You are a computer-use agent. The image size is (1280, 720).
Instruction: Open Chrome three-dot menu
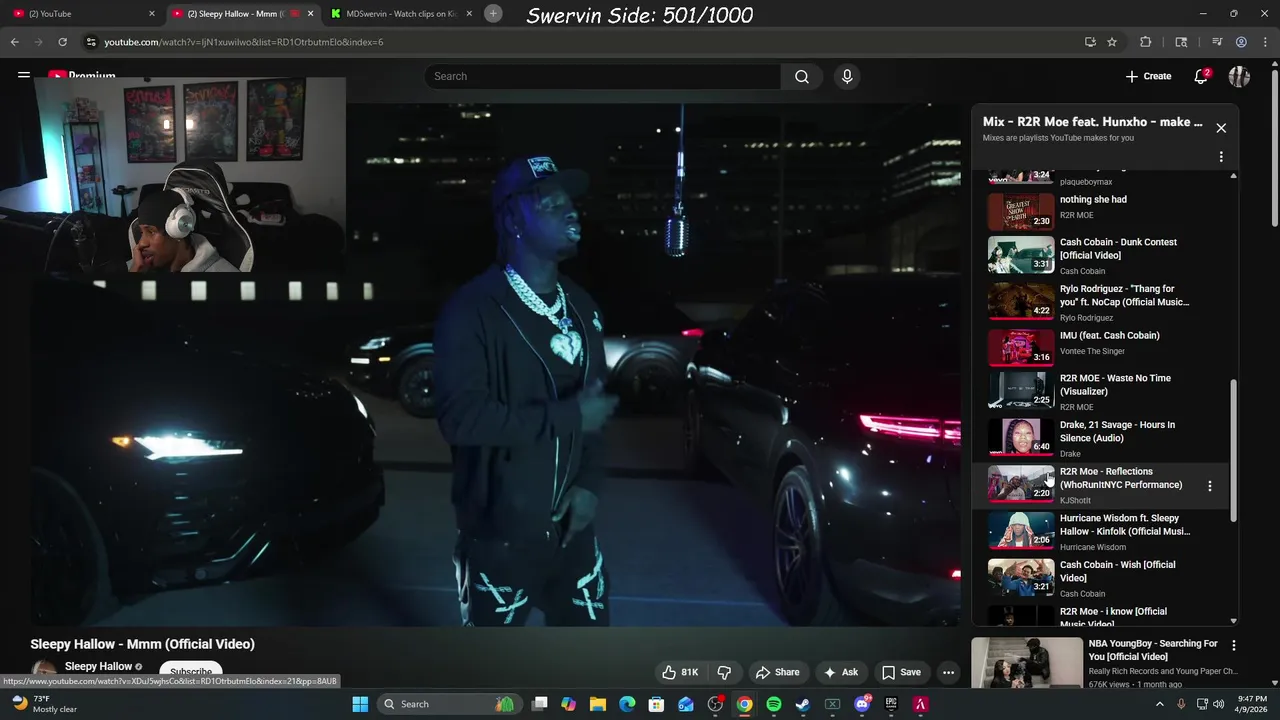tap(1264, 42)
